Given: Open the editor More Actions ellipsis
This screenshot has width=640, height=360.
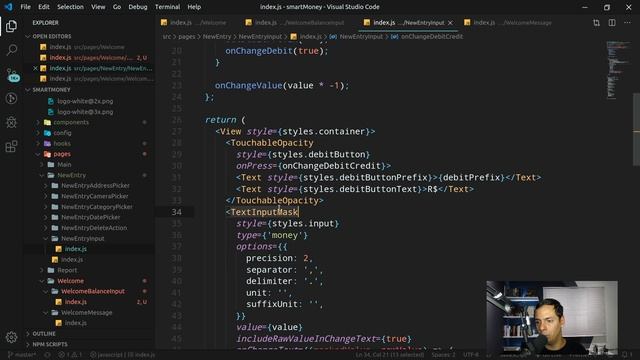Looking at the screenshot, I should coord(627,23).
